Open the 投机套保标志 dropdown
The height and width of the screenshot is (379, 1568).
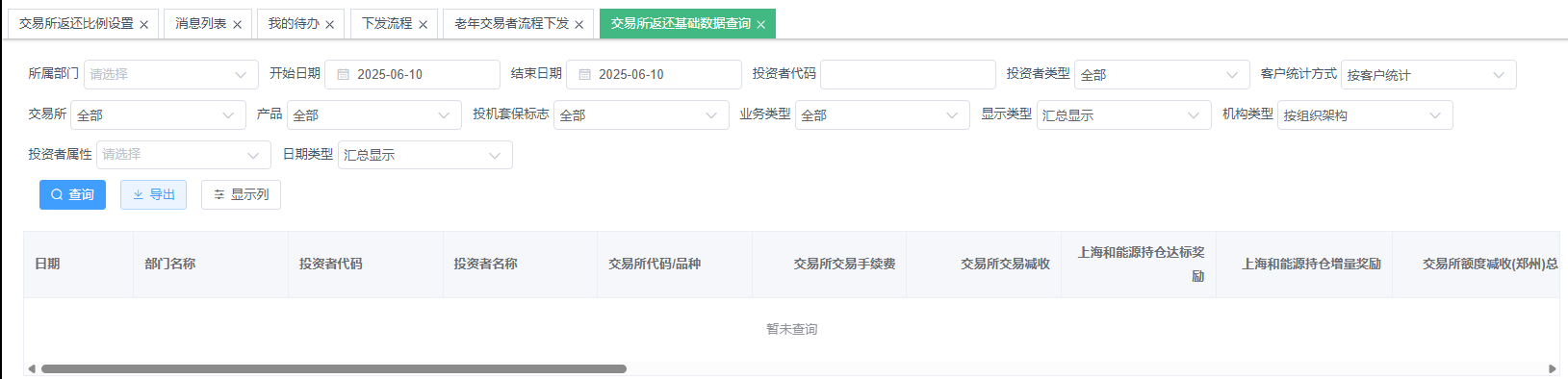coord(641,114)
